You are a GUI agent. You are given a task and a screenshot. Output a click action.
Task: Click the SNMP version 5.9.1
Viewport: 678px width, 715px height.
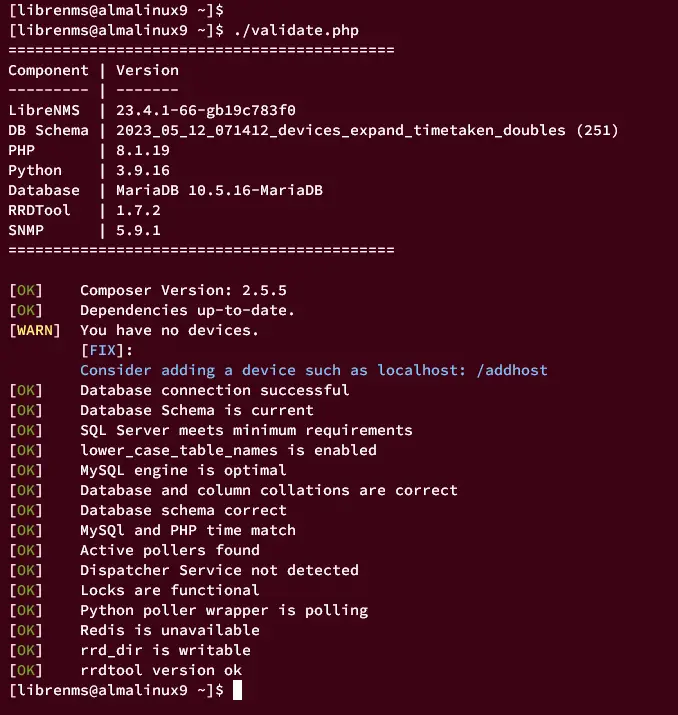(138, 230)
